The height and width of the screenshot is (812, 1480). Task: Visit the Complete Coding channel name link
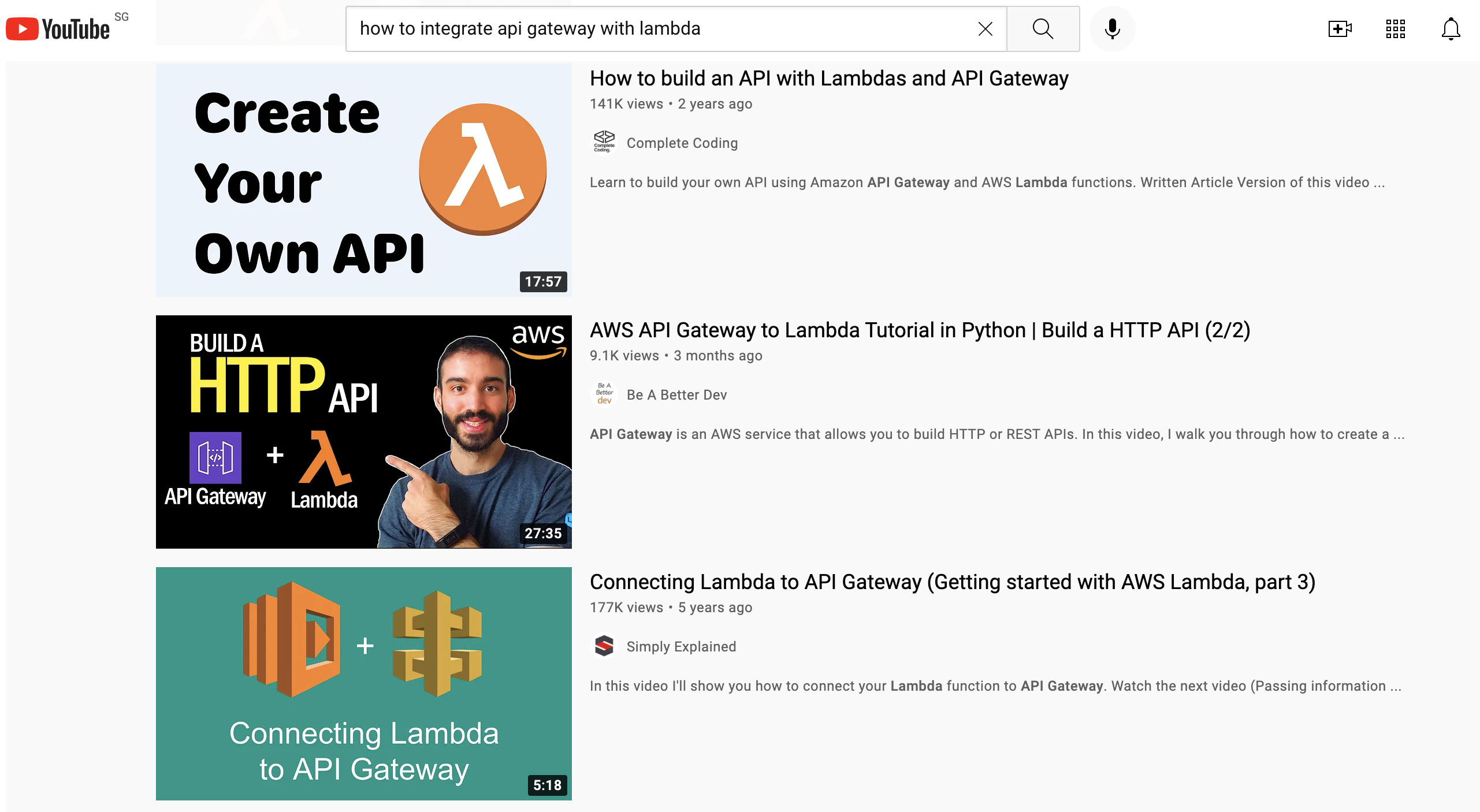tap(682, 143)
